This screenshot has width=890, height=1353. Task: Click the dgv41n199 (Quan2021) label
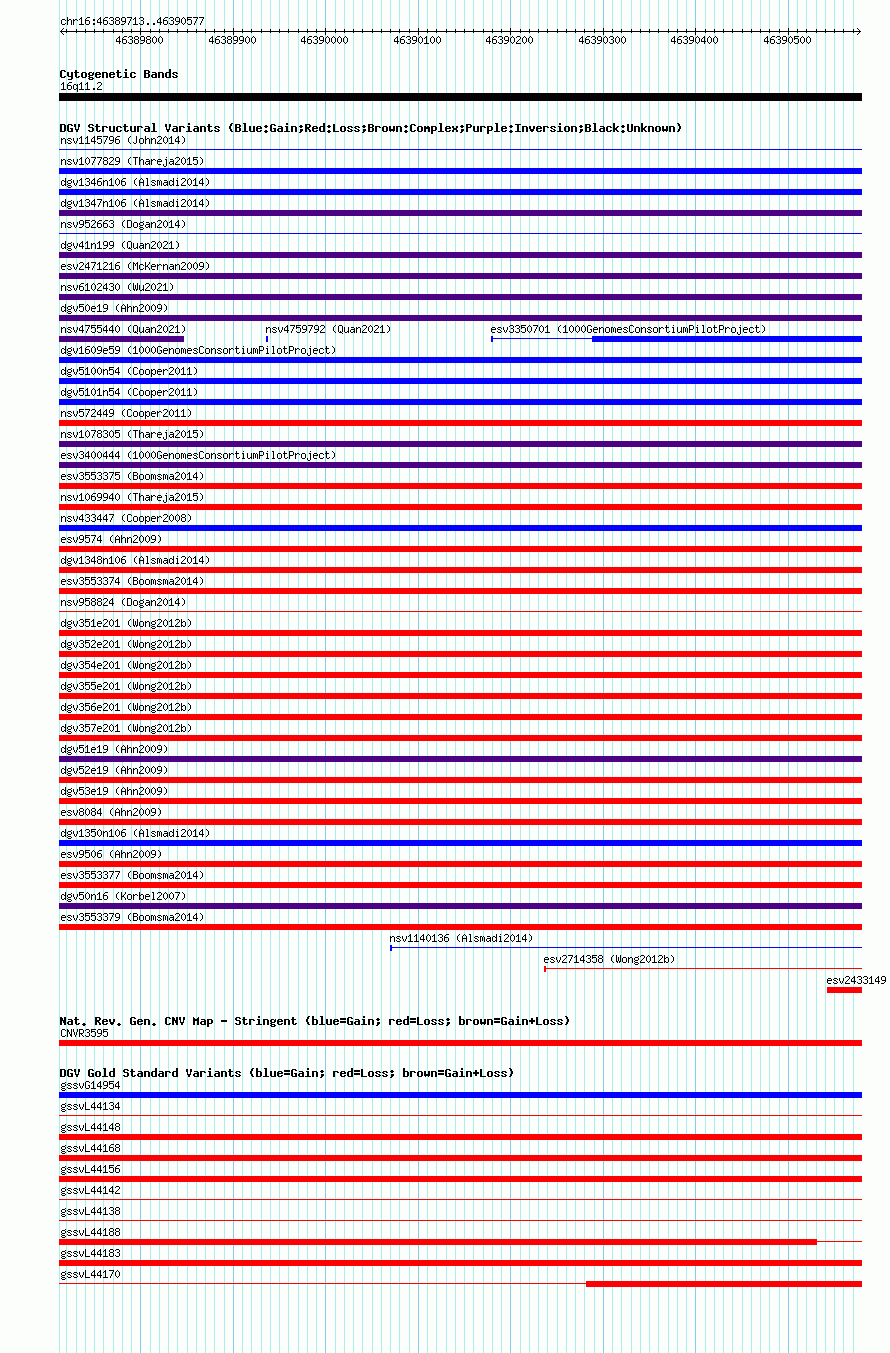120,245
